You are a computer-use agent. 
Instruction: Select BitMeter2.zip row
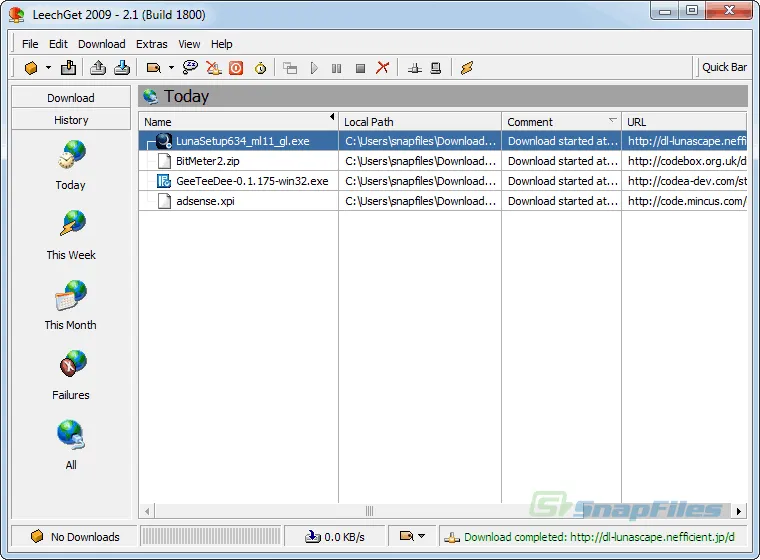(443, 161)
